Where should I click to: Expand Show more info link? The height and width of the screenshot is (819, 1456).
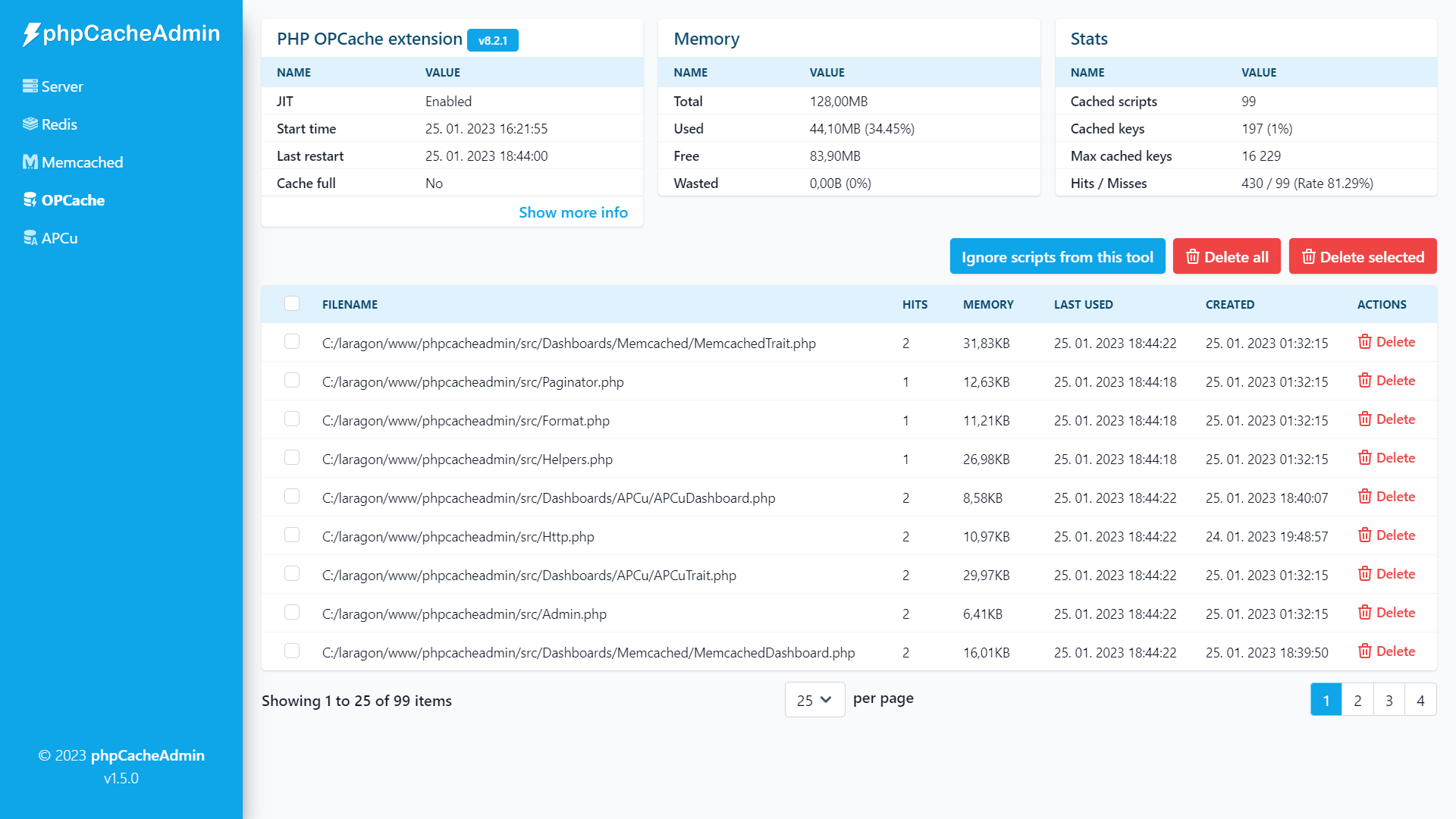(573, 213)
